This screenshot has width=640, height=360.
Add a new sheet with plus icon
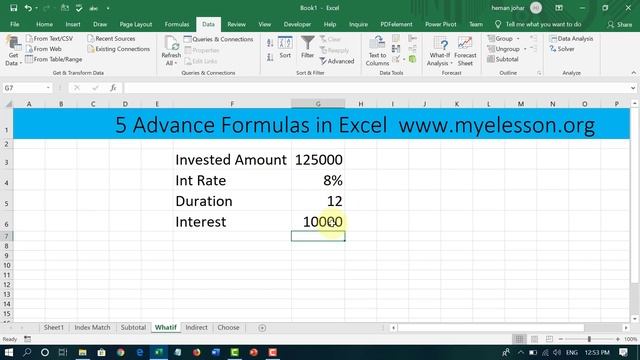pyautogui.click(x=262, y=328)
